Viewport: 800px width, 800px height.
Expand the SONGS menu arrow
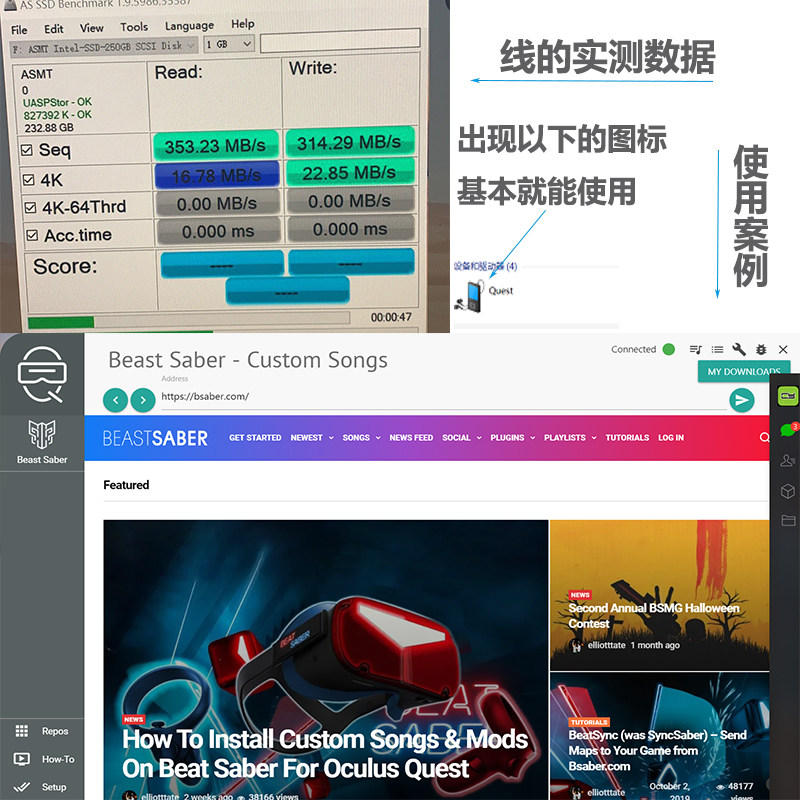coord(378,438)
